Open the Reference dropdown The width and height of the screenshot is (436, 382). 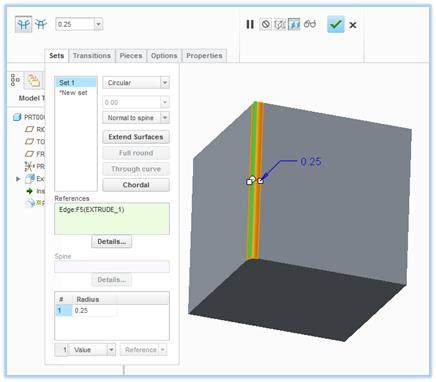[163, 350]
